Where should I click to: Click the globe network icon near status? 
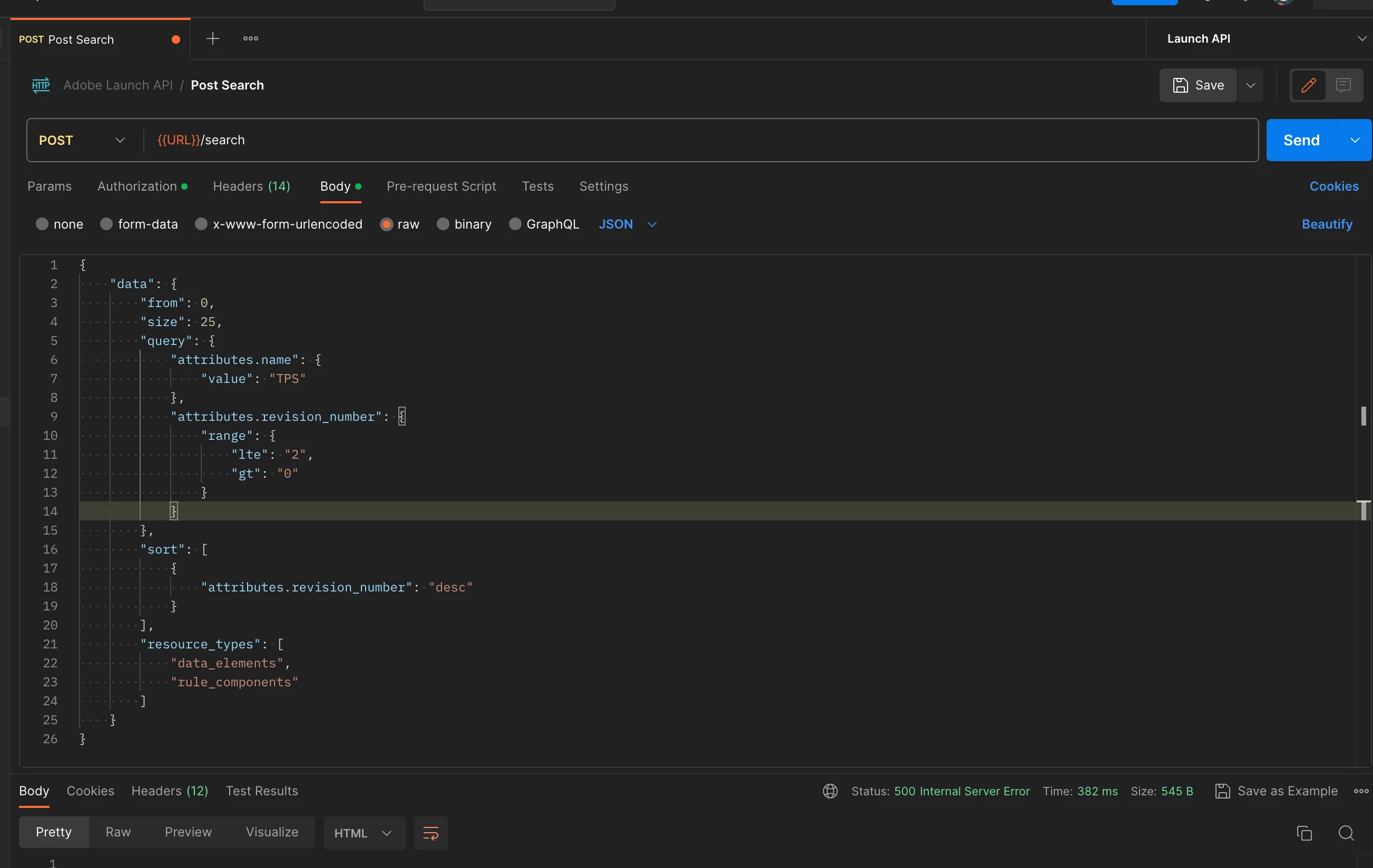830,791
